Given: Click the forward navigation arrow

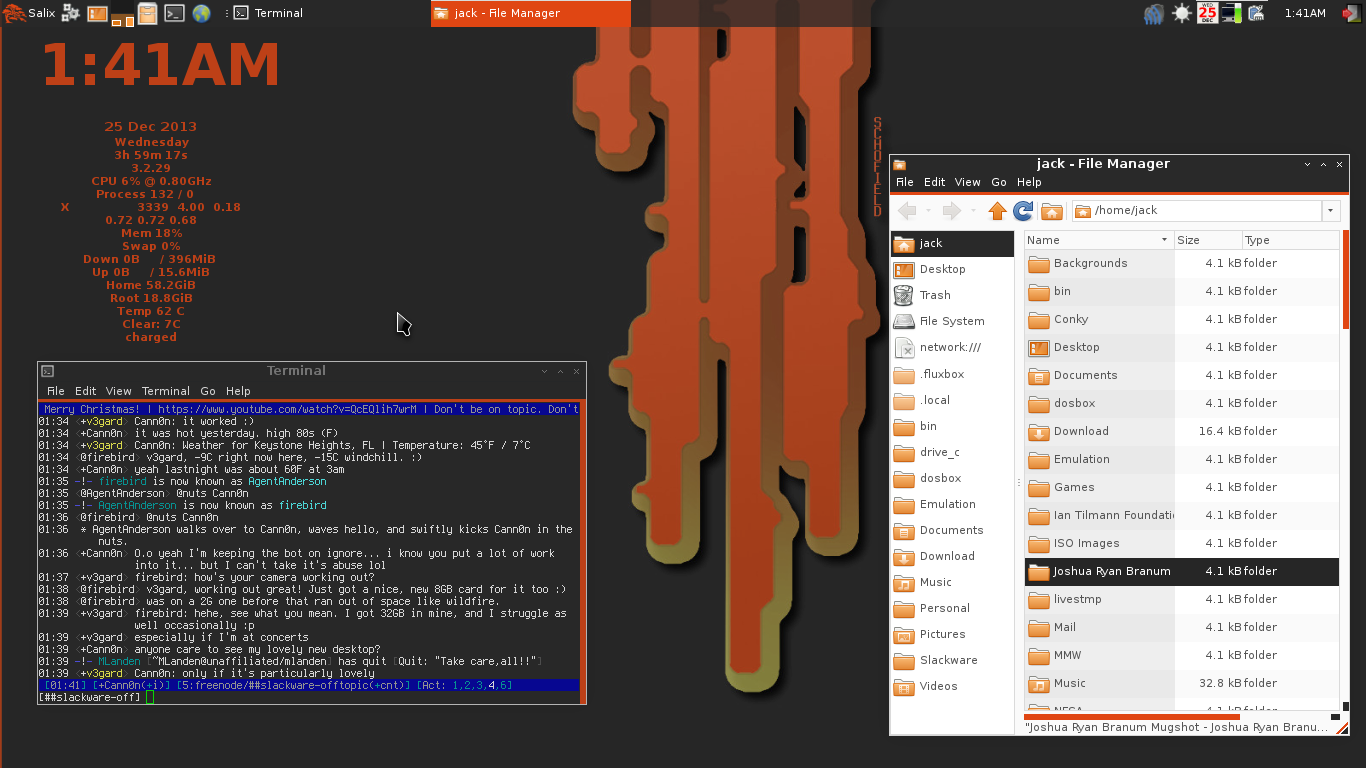Looking at the screenshot, I should point(952,211).
